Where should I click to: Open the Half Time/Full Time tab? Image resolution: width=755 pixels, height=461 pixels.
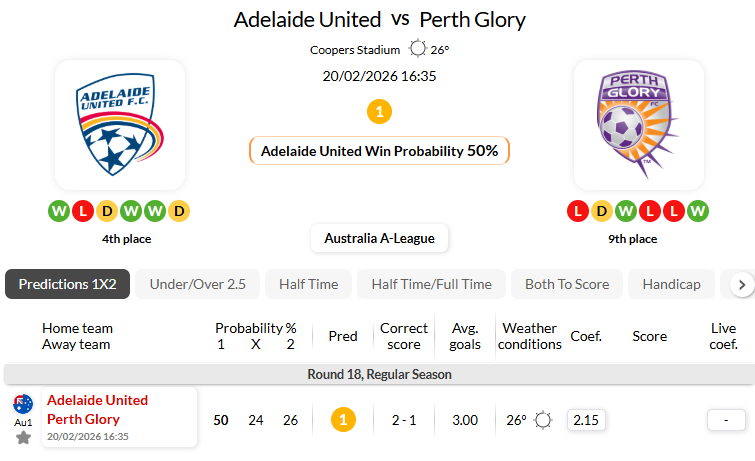pyautogui.click(x=431, y=284)
